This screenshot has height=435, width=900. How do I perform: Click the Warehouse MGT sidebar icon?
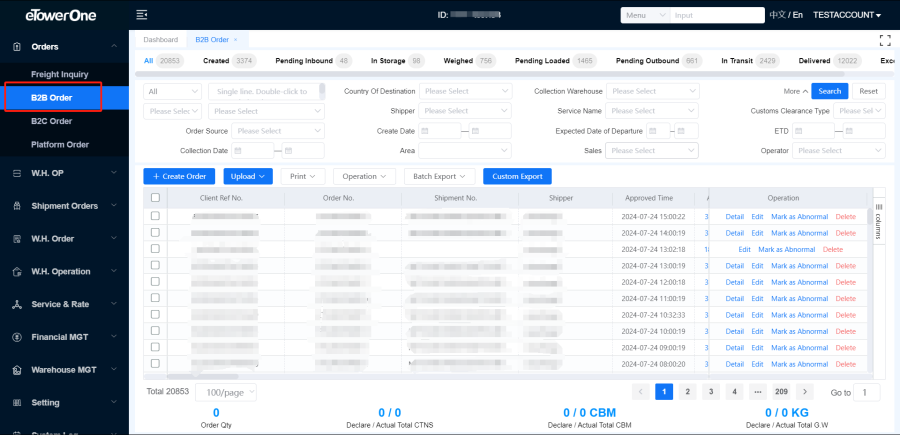click(x=17, y=370)
